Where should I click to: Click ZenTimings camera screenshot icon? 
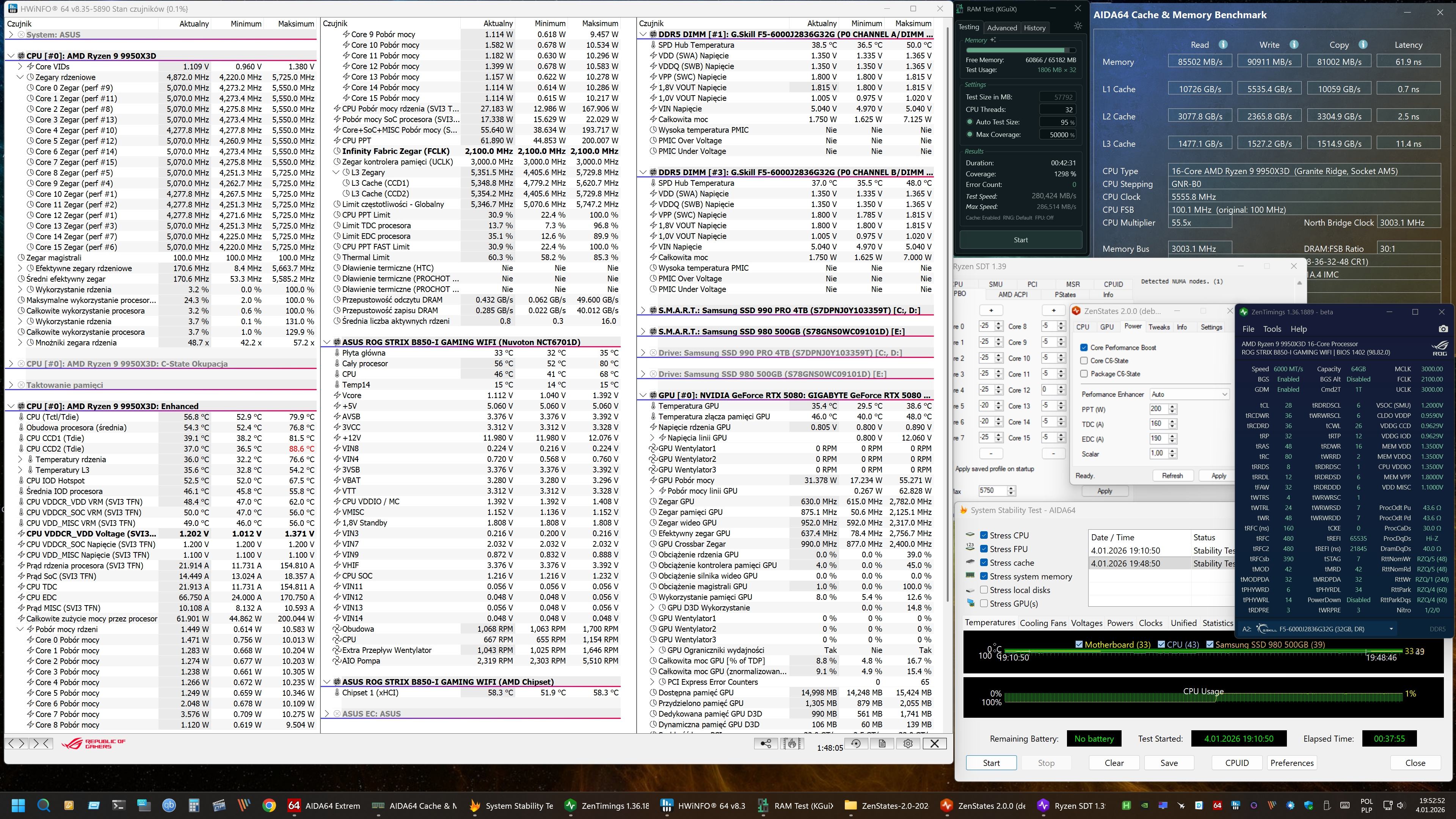[1443, 329]
